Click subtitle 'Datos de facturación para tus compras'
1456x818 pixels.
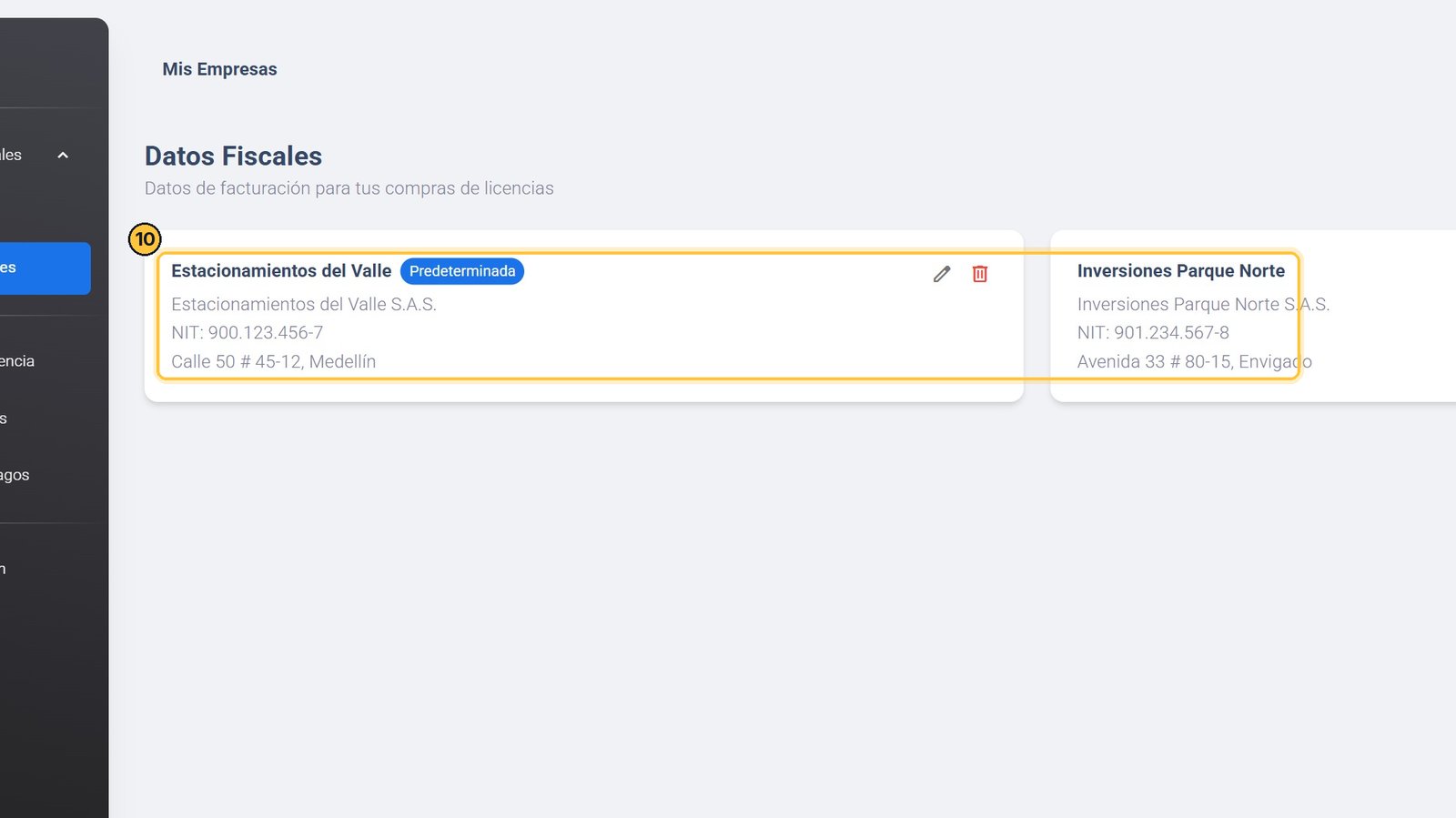tap(300, 188)
